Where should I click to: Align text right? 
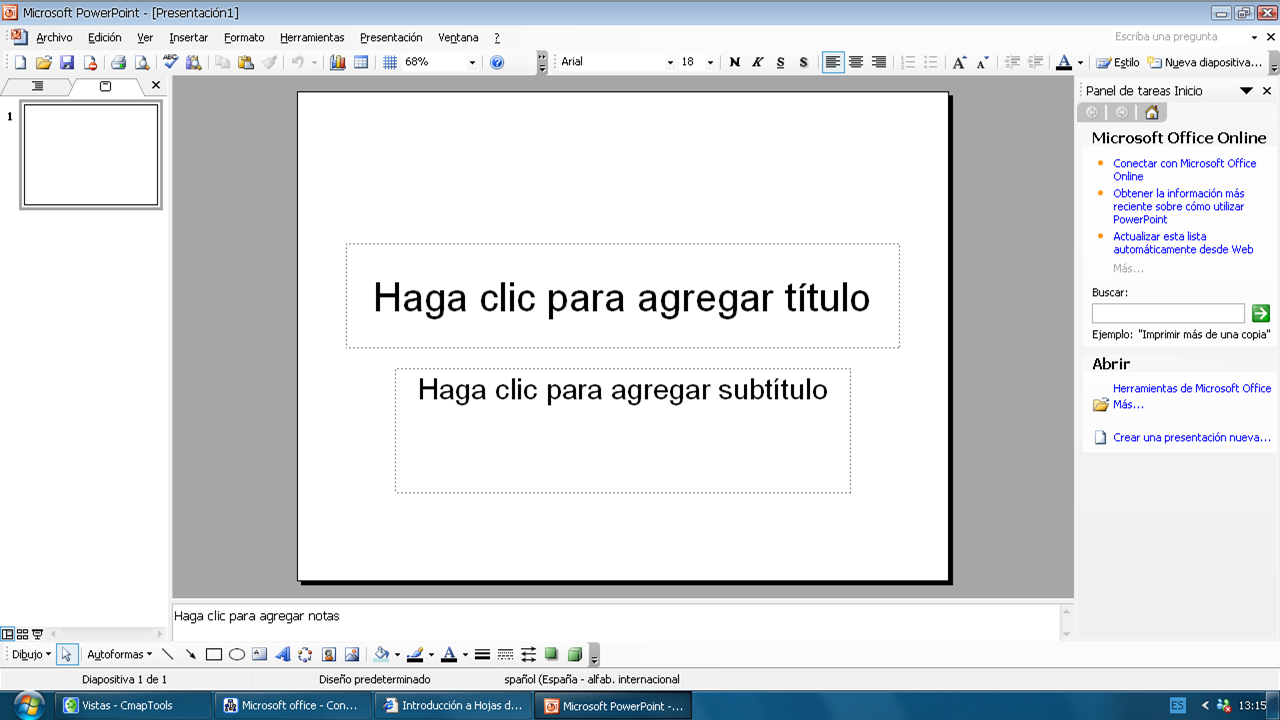point(879,62)
